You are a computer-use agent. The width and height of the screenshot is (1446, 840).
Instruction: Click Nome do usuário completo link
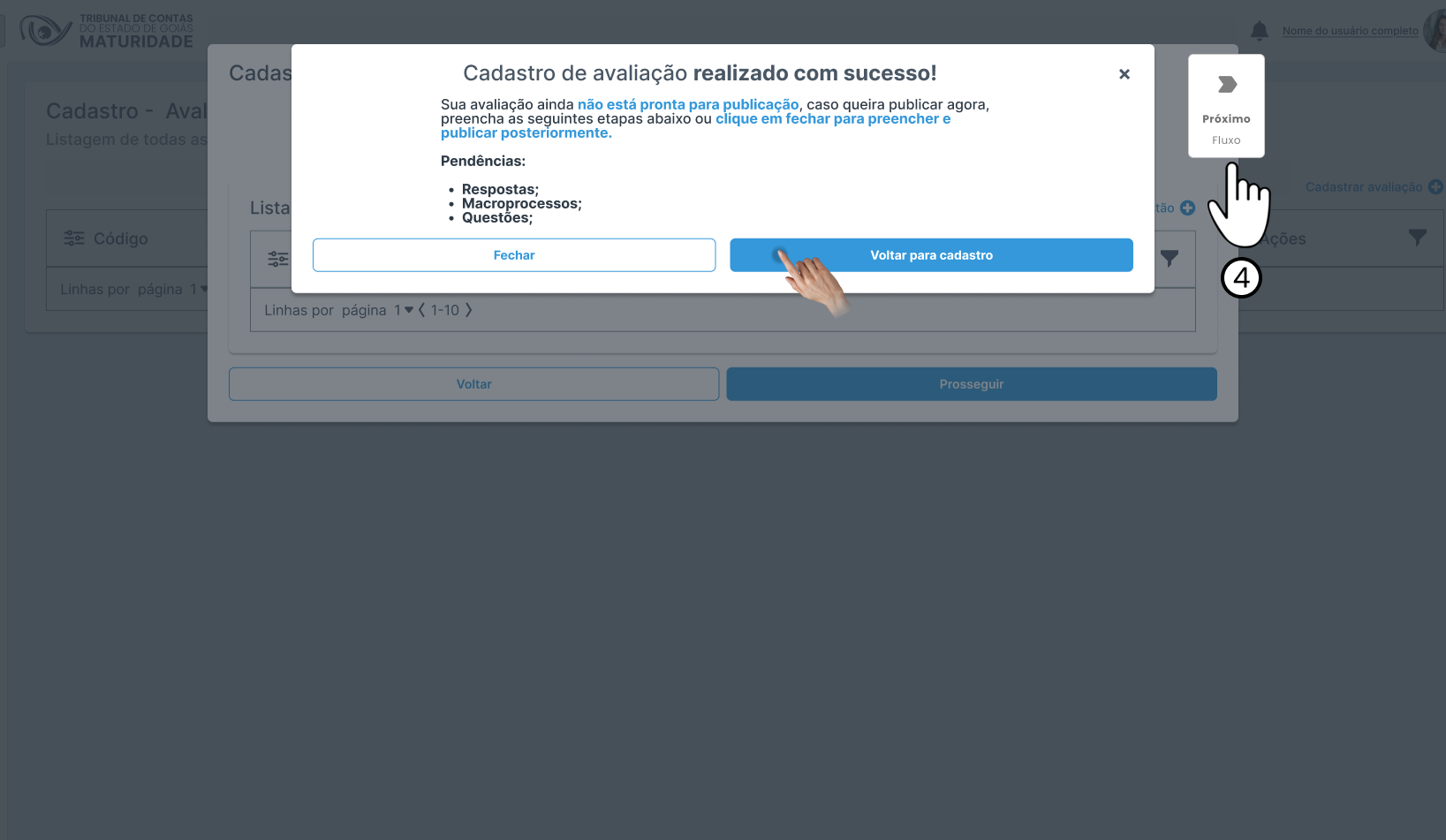tap(1350, 31)
